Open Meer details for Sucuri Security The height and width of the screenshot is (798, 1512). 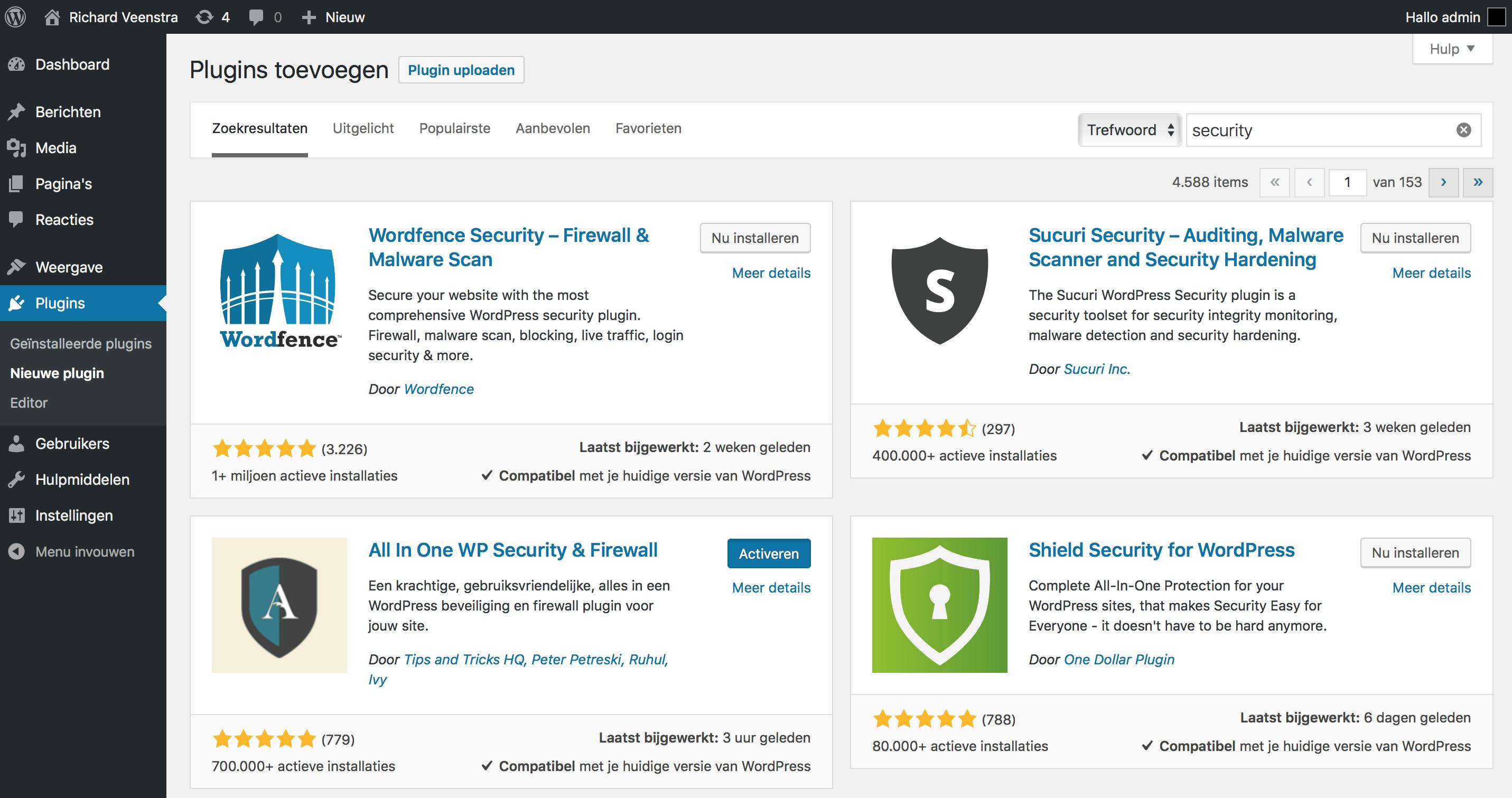[1431, 273]
